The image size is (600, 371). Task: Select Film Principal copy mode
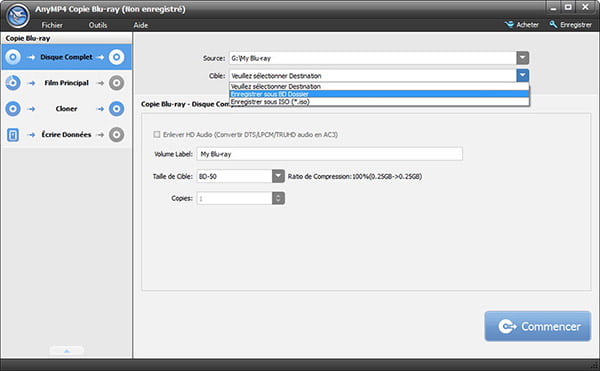click(67, 83)
